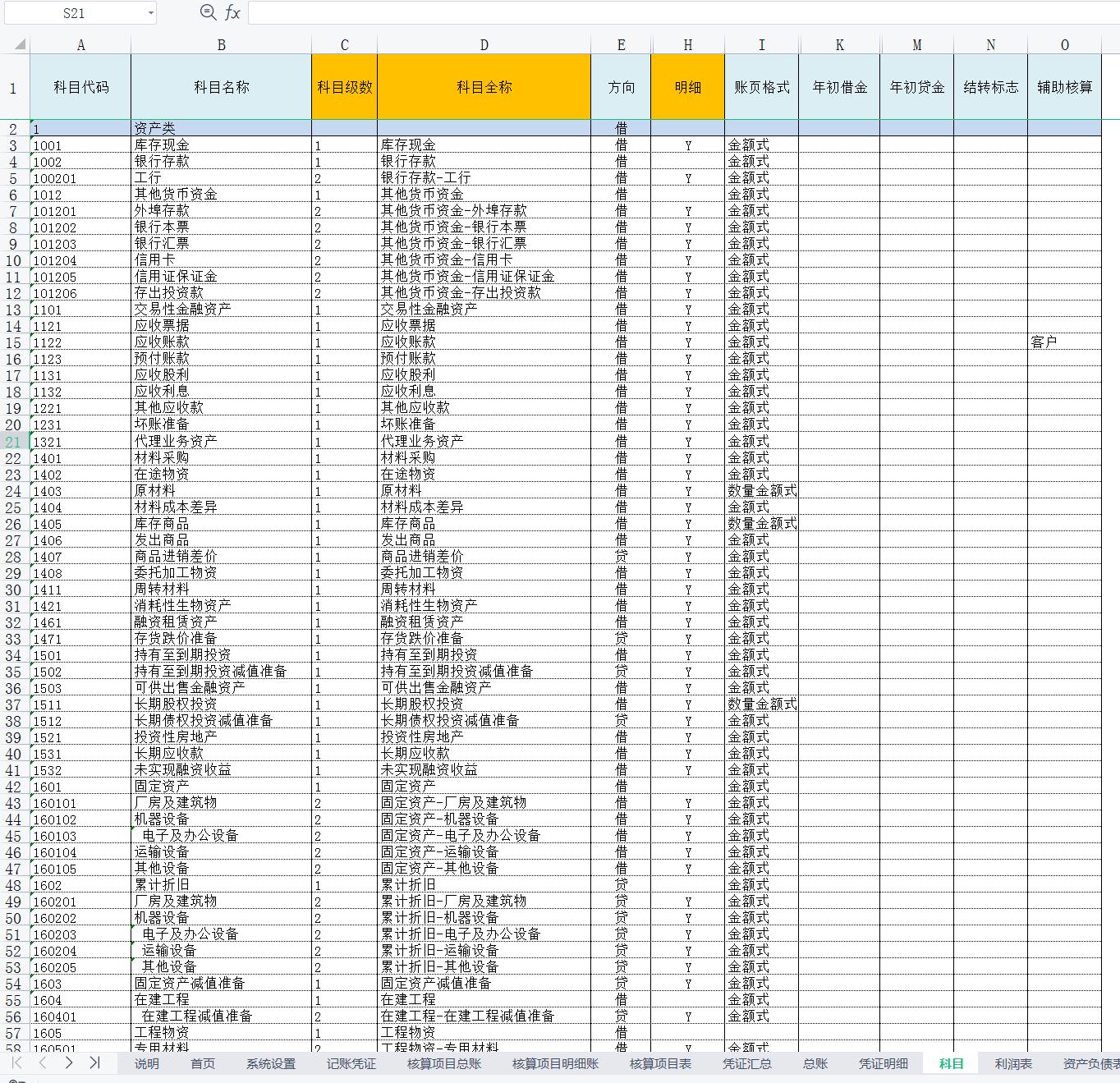Switch to 核算项目总账 sheet tab
Viewport: 1120px width, 1083px height.
pos(444,1063)
